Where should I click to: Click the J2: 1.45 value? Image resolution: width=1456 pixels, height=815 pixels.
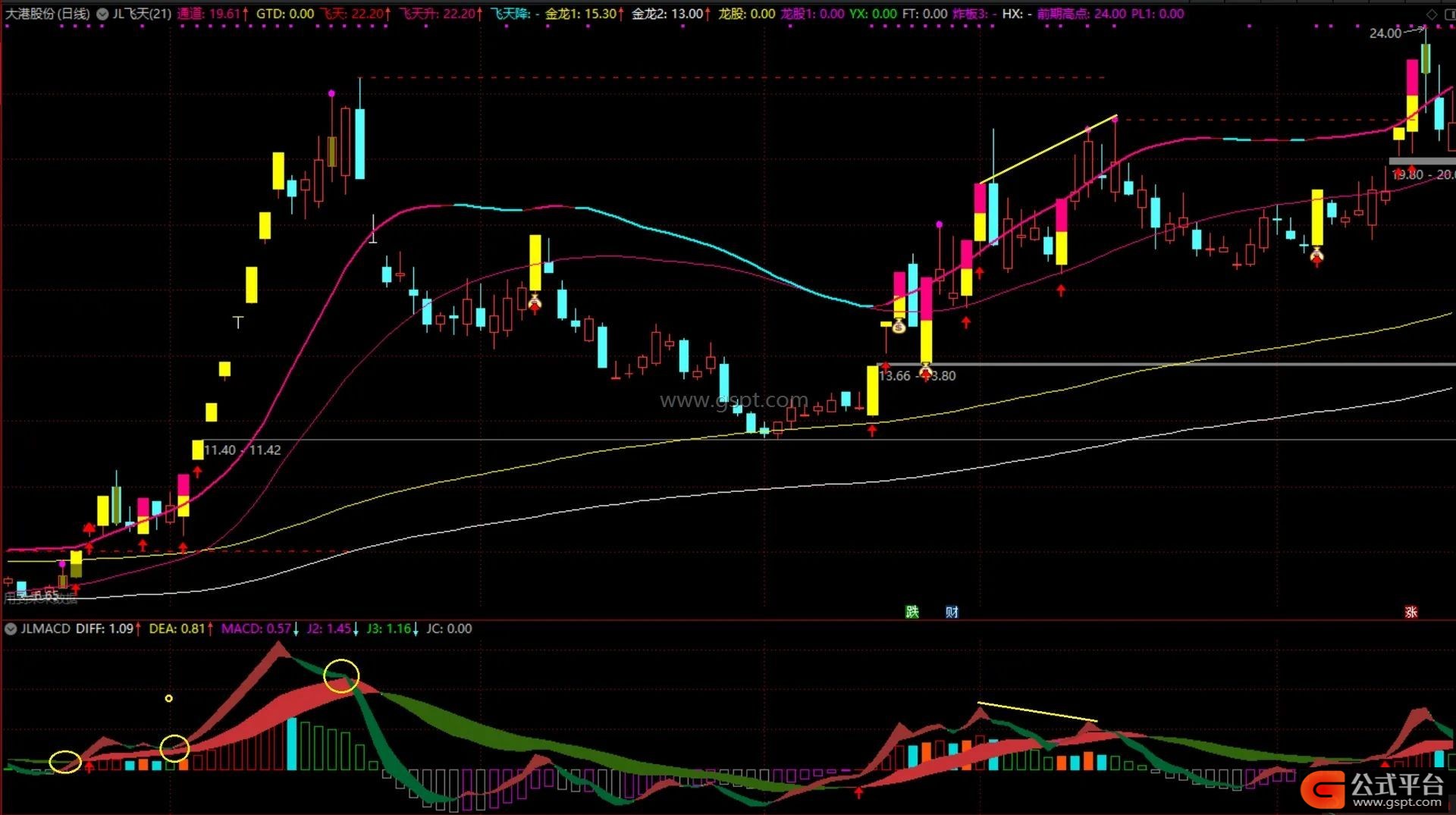pyautogui.click(x=333, y=628)
